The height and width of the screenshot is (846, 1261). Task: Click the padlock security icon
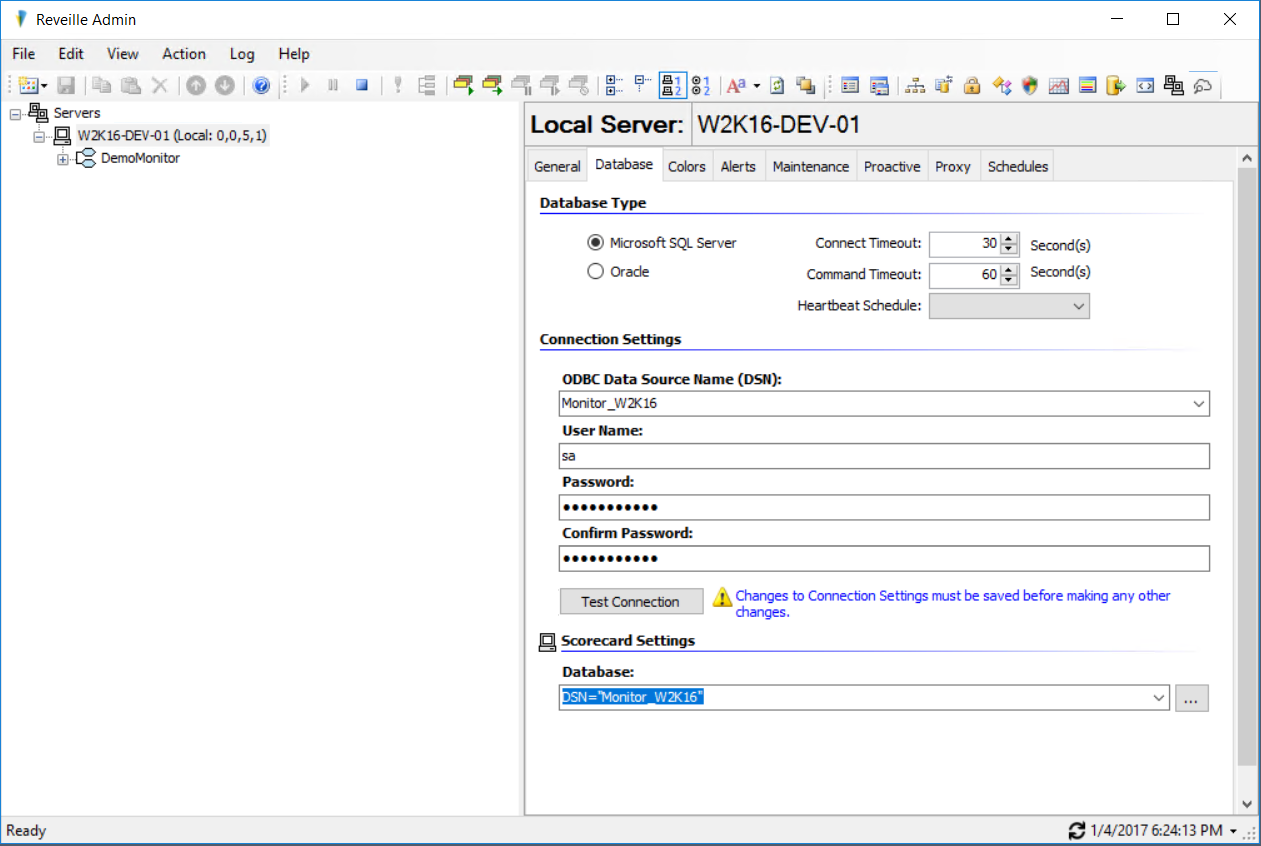click(x=972, y=86)
